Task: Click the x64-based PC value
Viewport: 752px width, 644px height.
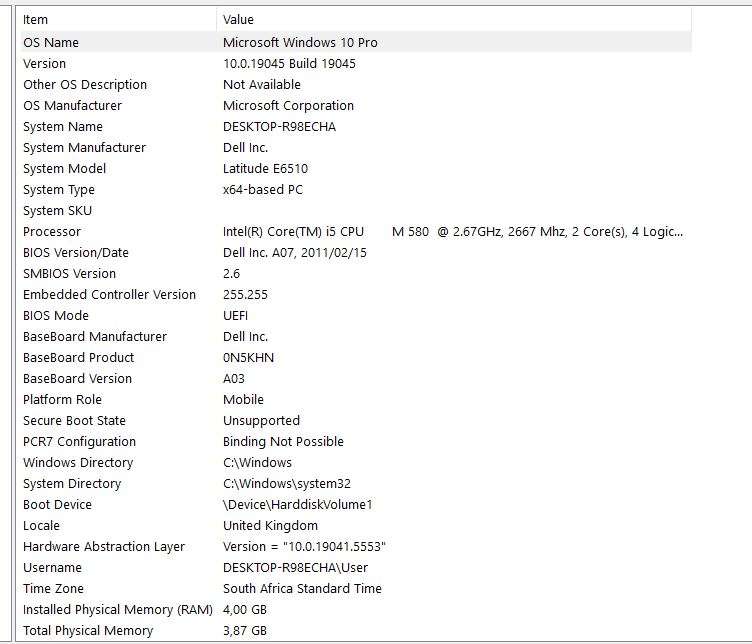Action: [263, 189]
